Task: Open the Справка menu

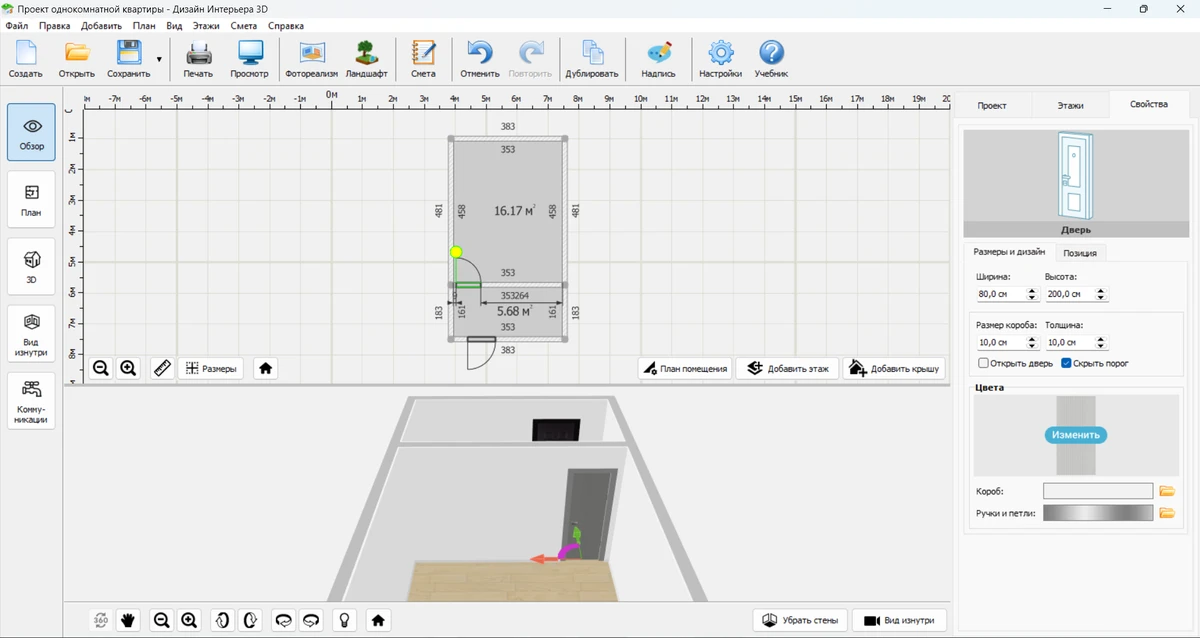Action: [286, 25]
